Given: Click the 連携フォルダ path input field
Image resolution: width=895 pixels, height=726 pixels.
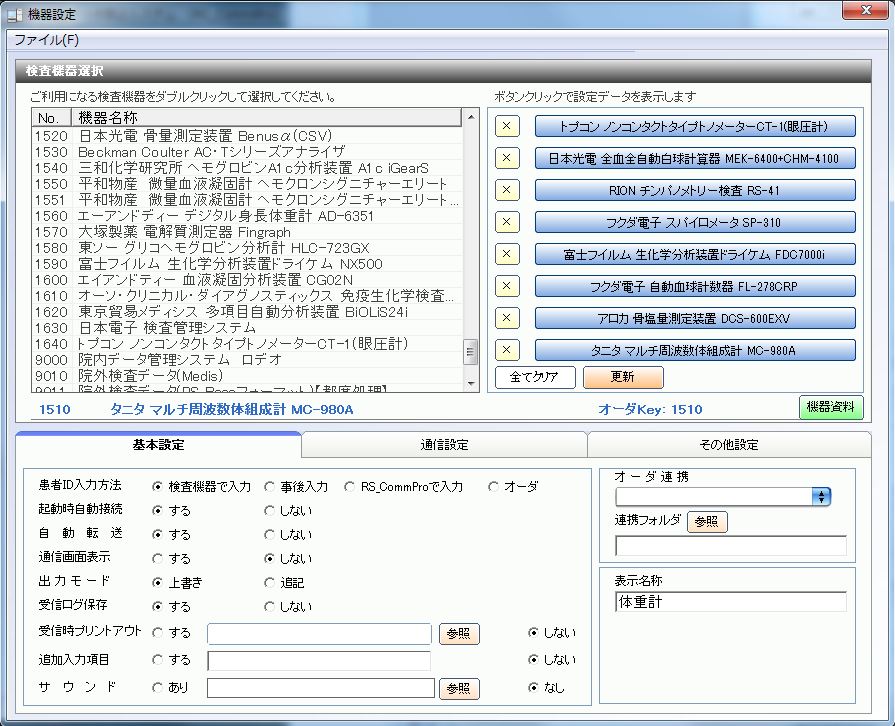Looking at the screenshot, I should (x=731, y=546).
